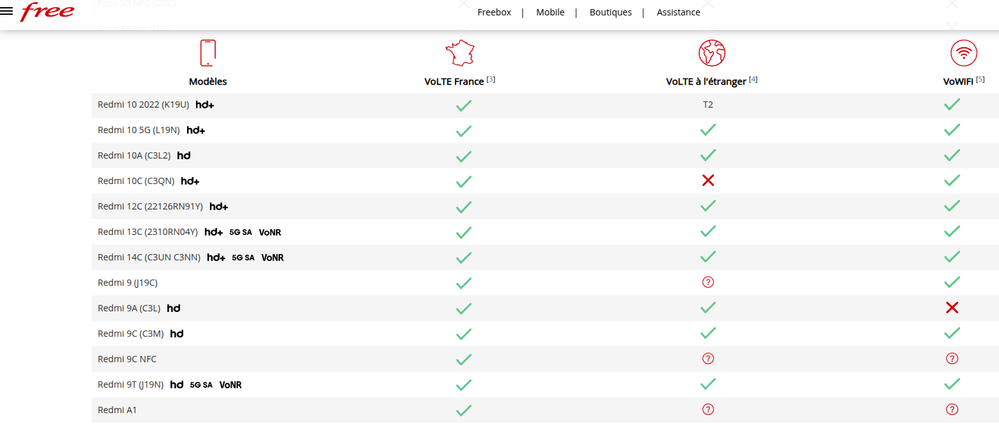Screen dimensions: 999x426
Task: Select the Redmi 10A (C3L2) model name
Action: point(134,155)
